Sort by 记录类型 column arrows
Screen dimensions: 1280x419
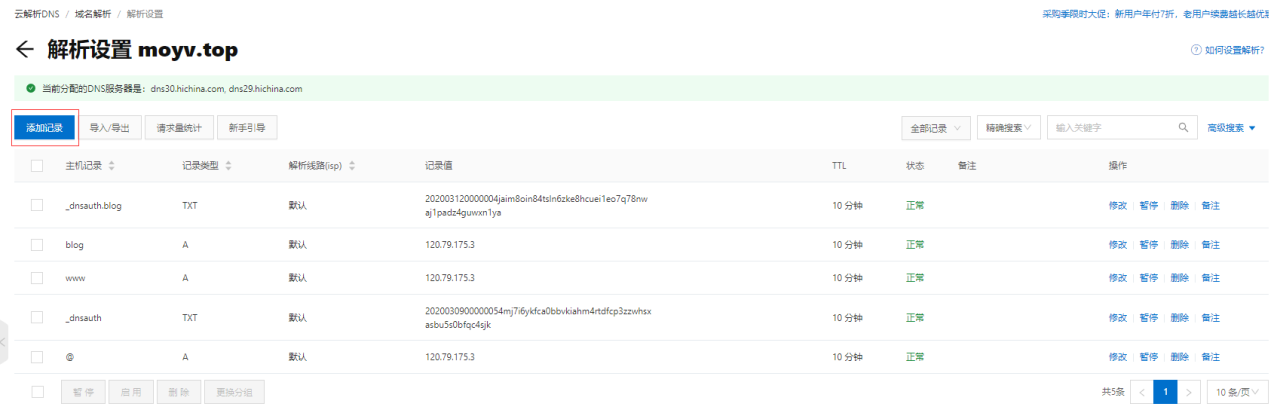(228, 166)
